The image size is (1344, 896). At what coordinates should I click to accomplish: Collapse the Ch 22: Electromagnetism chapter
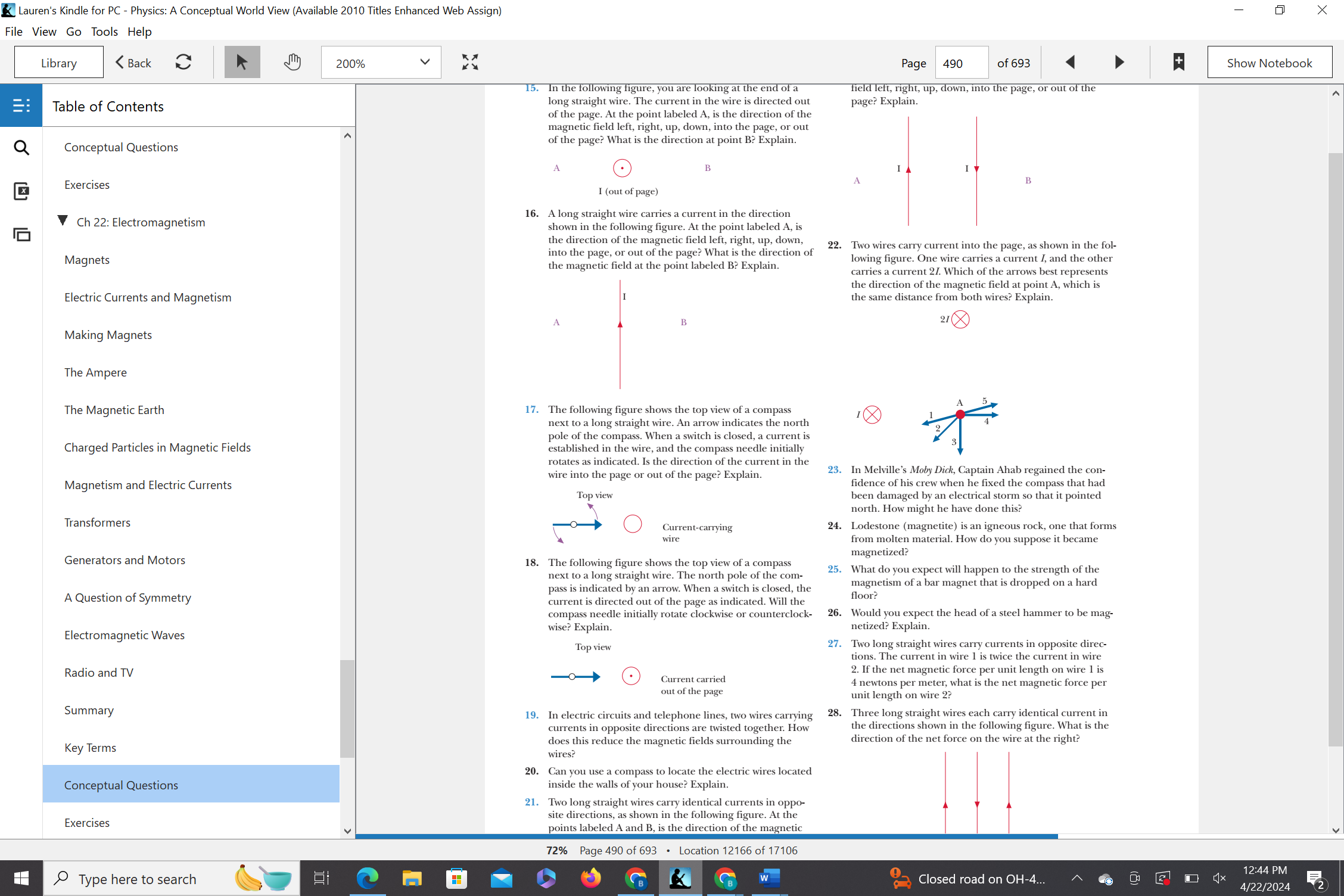(x=63, y=220)
